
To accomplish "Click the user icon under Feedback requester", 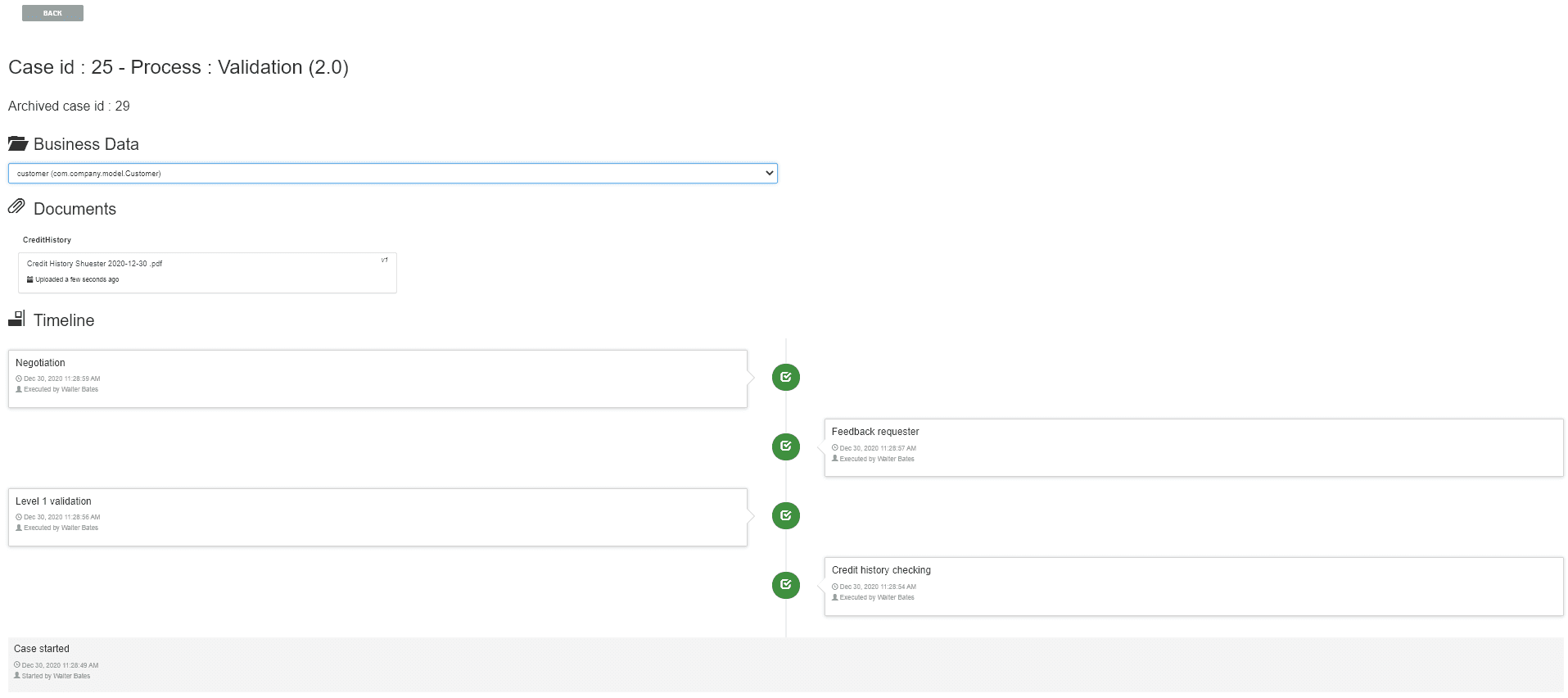I will pyautogui.click(x=835, y=459).
